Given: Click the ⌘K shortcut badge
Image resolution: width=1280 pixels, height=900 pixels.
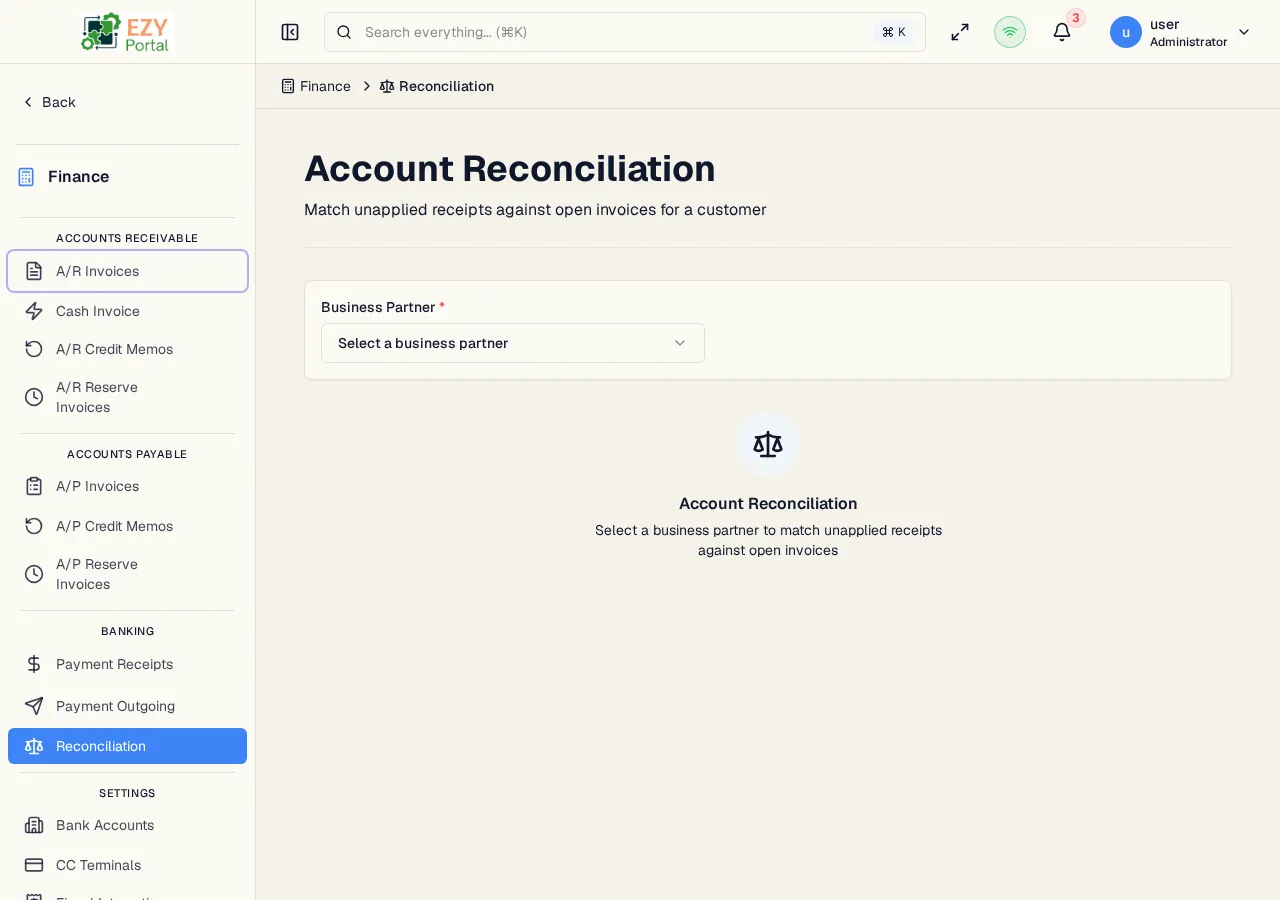Looking at the screenshot, I should [x=894, y=32].
